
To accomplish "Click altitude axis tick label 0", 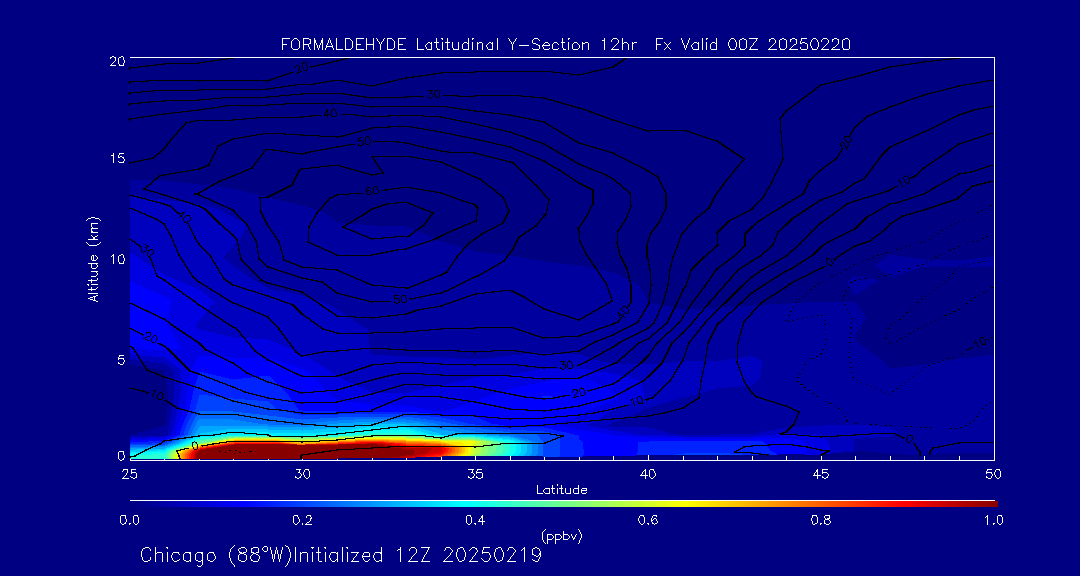I will click(121, 456).
